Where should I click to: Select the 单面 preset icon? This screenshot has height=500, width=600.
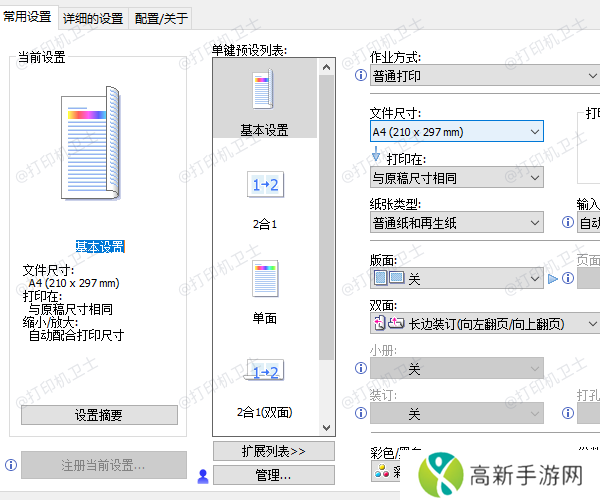point(265,279)
